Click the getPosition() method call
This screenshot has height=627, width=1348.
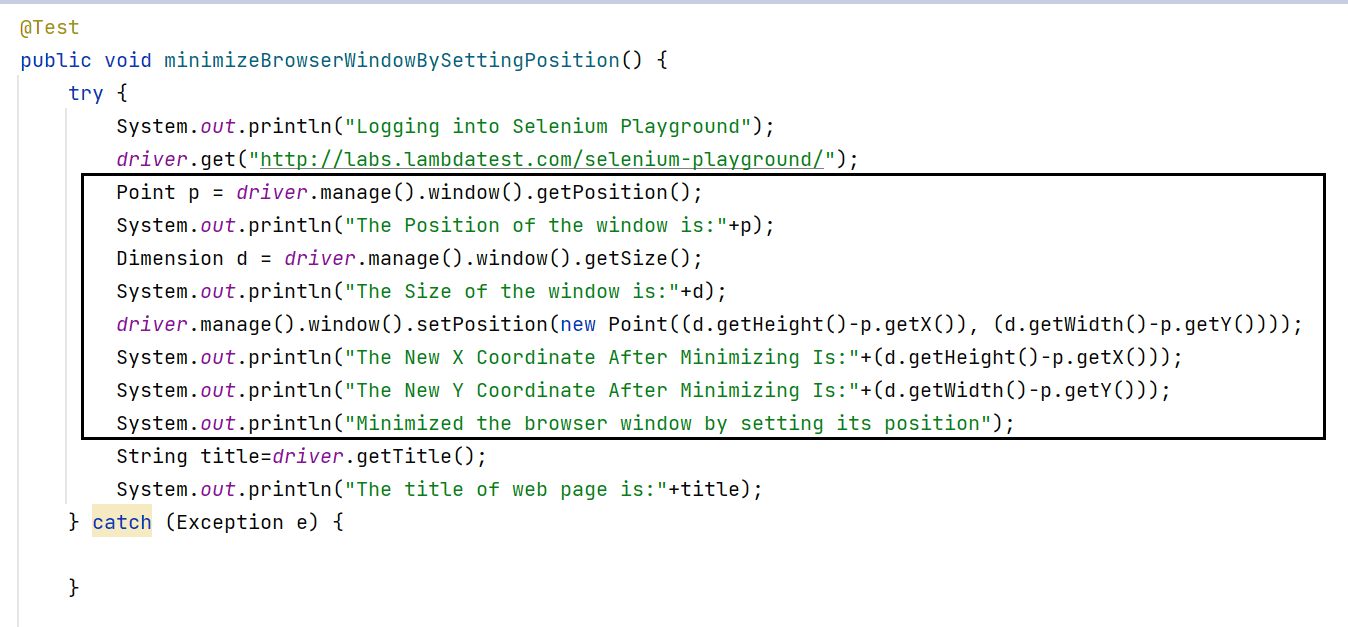614,192
